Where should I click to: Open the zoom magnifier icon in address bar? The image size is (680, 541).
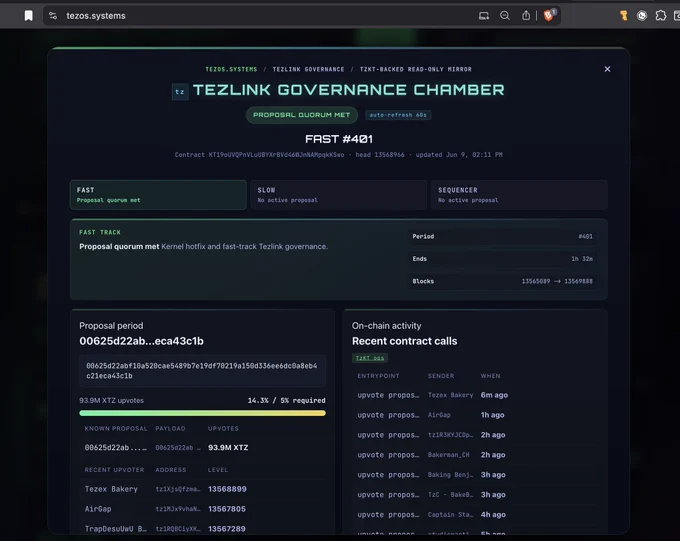click(505, 16)
